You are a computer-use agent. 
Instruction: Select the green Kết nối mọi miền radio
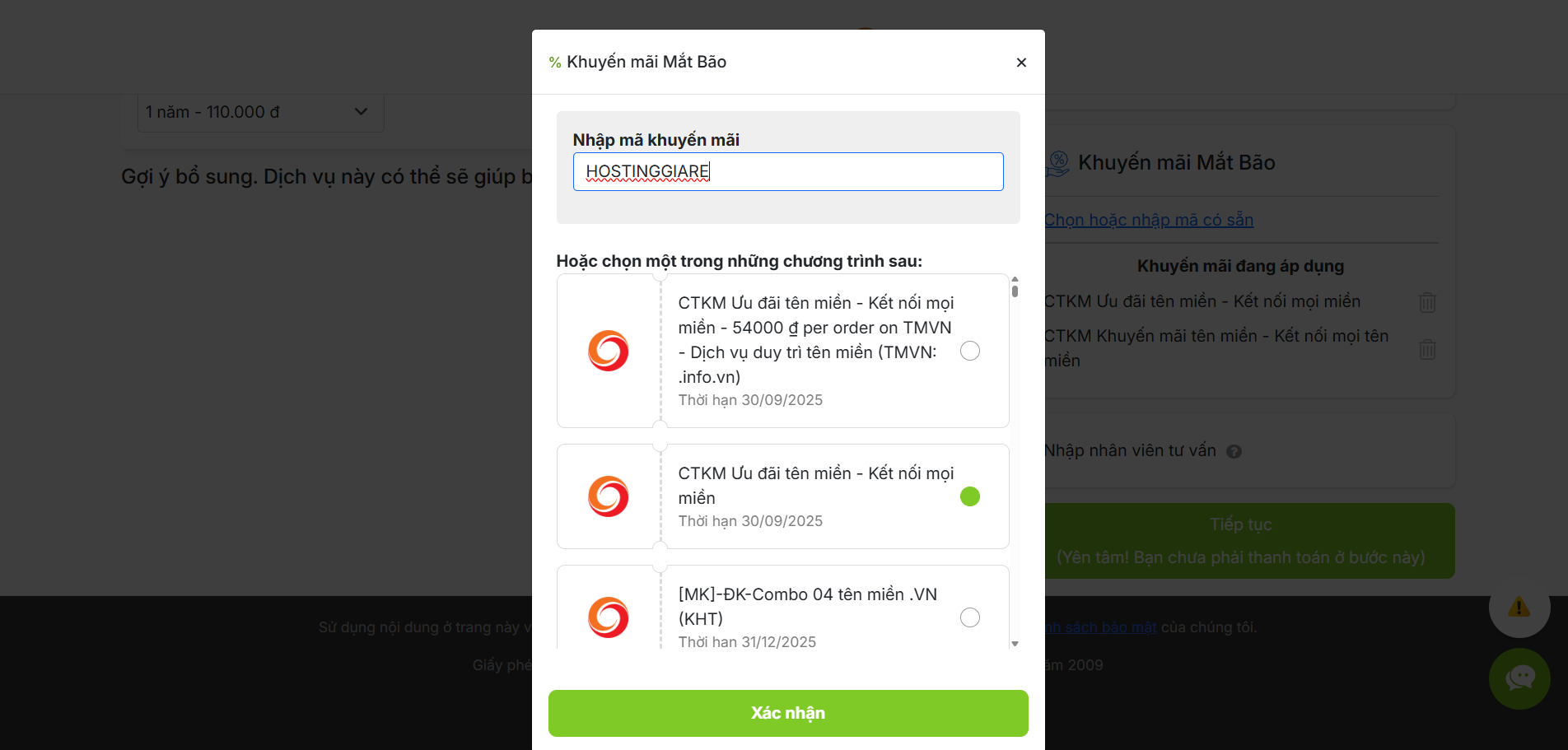pyautogui.click(x=970, y=496)
